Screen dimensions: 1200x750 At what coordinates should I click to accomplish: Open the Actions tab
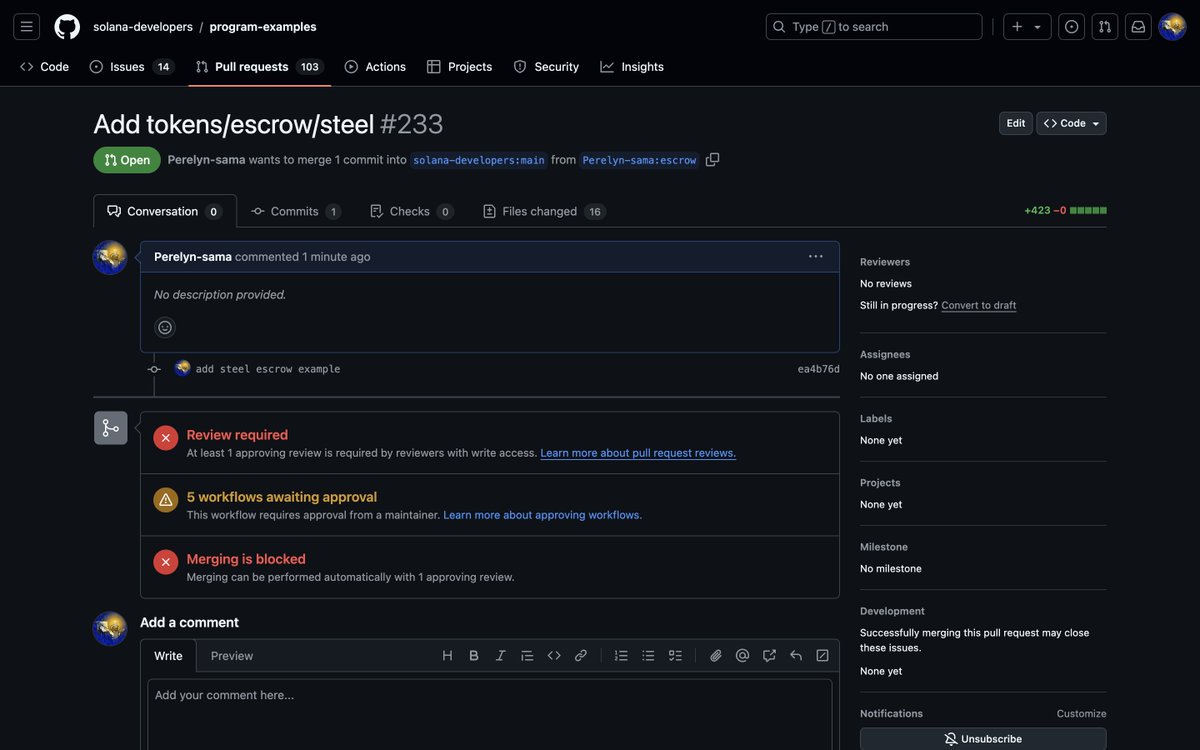[x=375, y=67]
